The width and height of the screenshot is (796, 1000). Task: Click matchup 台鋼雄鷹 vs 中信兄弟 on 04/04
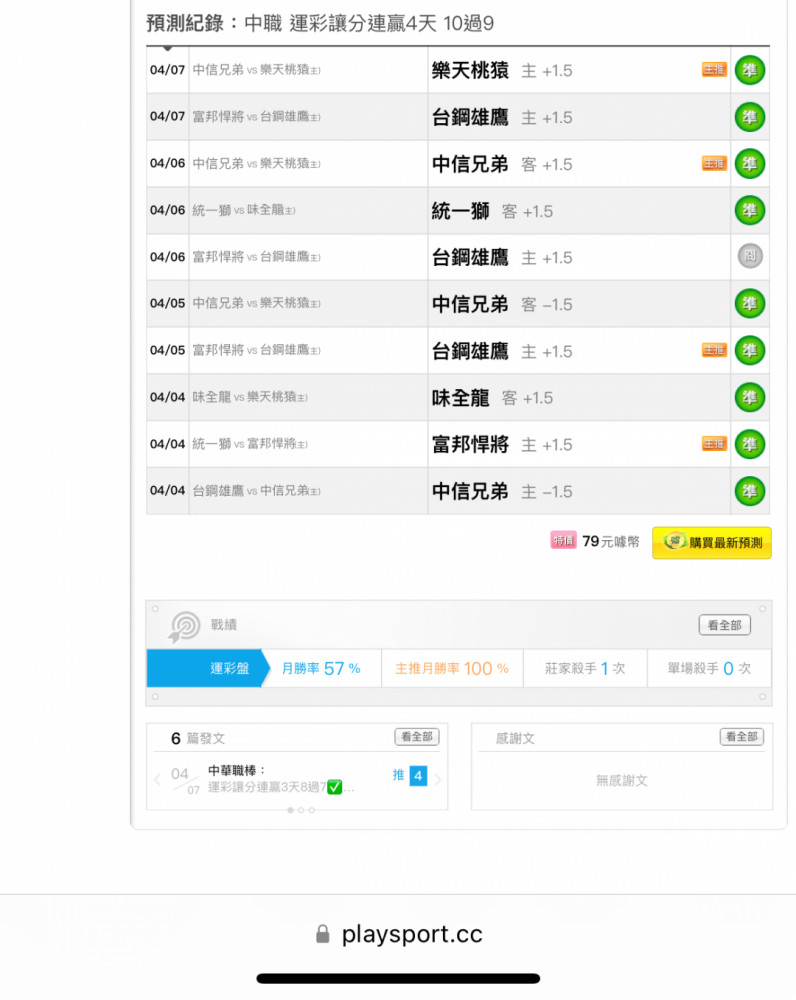(256, 490)
